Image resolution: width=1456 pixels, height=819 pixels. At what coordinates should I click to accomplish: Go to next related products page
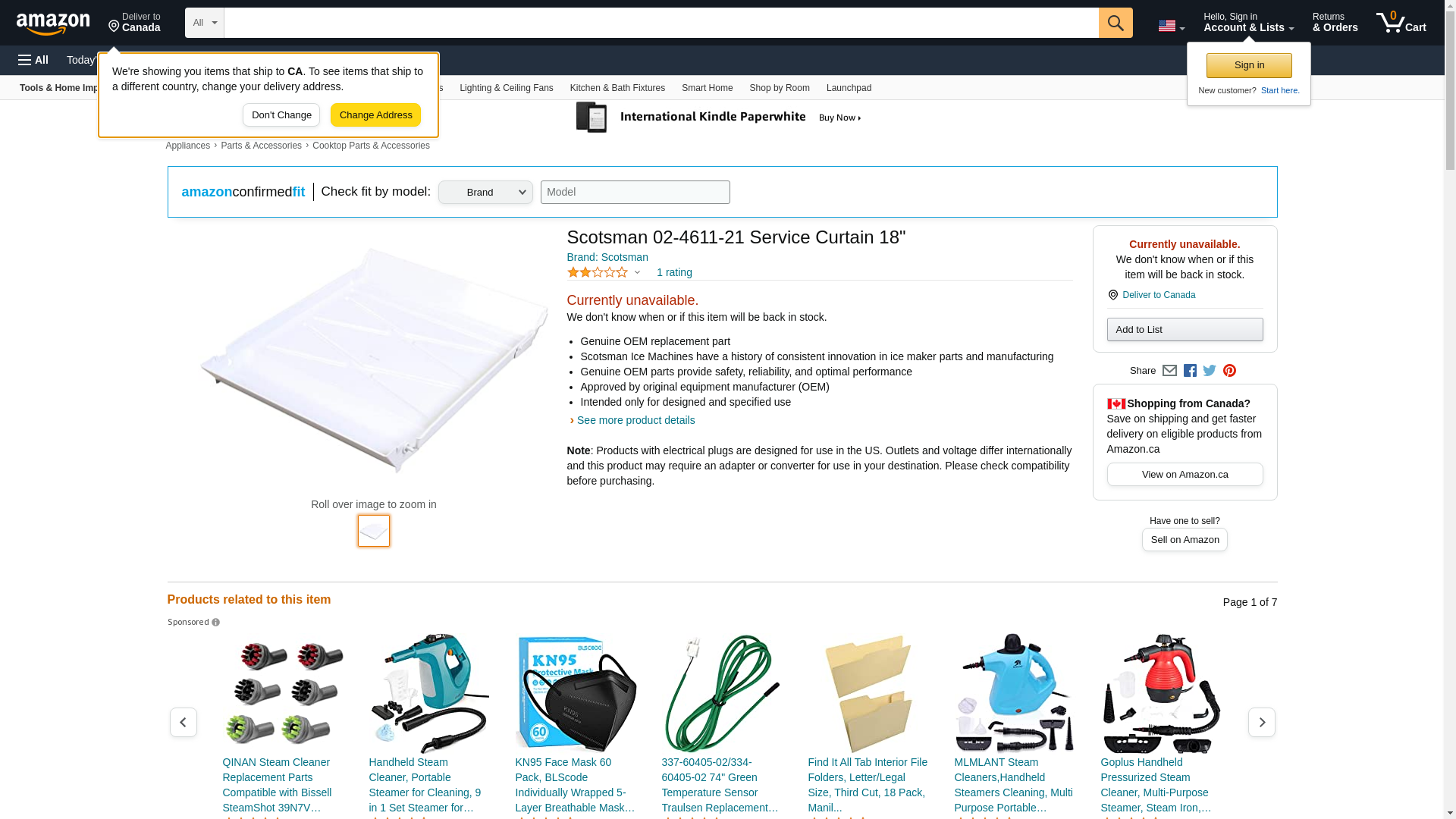[x=1262, y=722]
